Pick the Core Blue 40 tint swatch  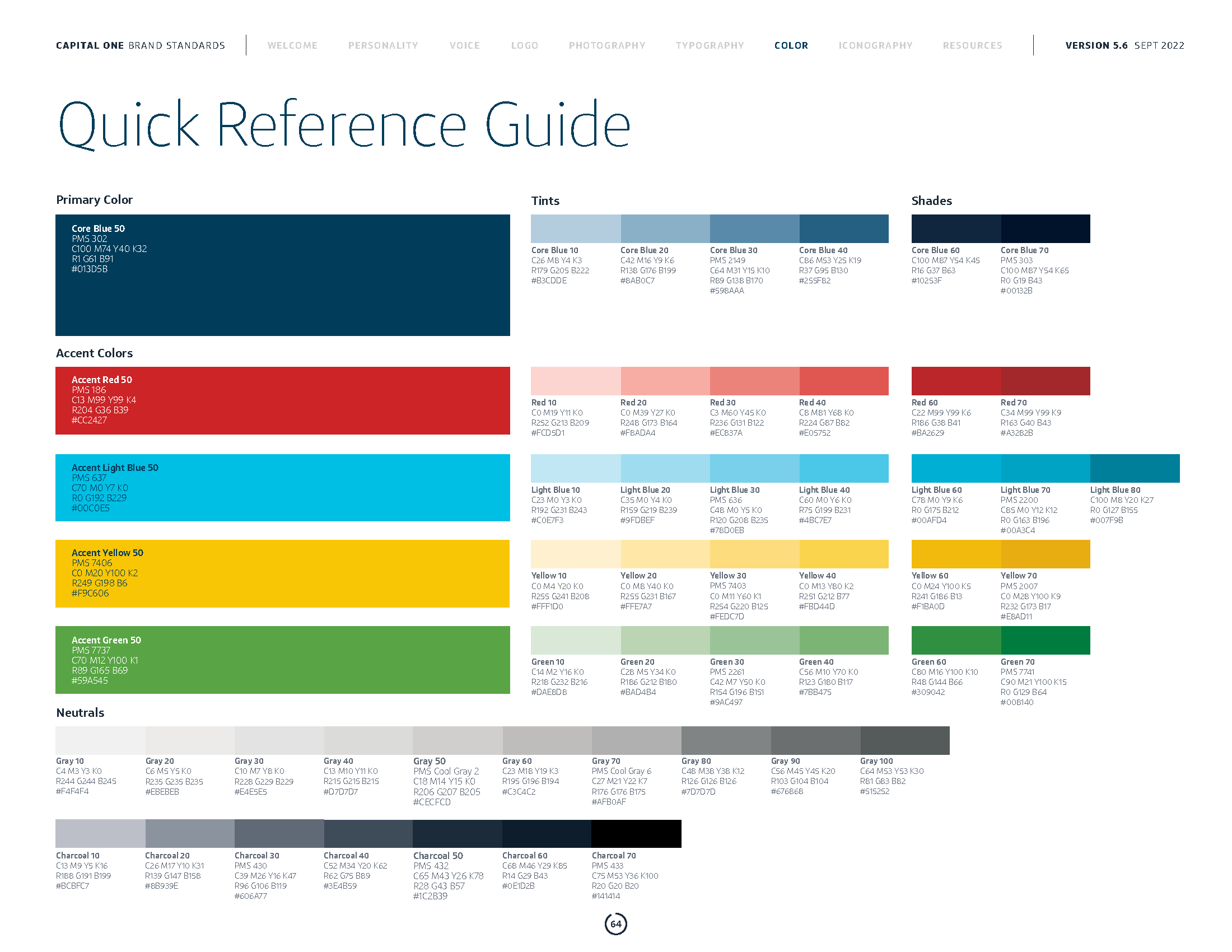[x=844, y=228]
